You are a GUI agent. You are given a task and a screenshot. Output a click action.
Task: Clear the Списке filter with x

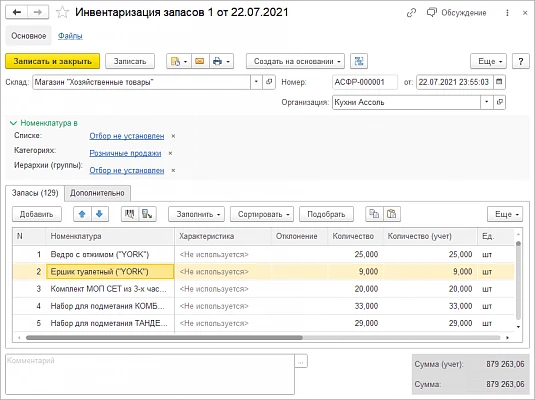click(x=173, y=136)
